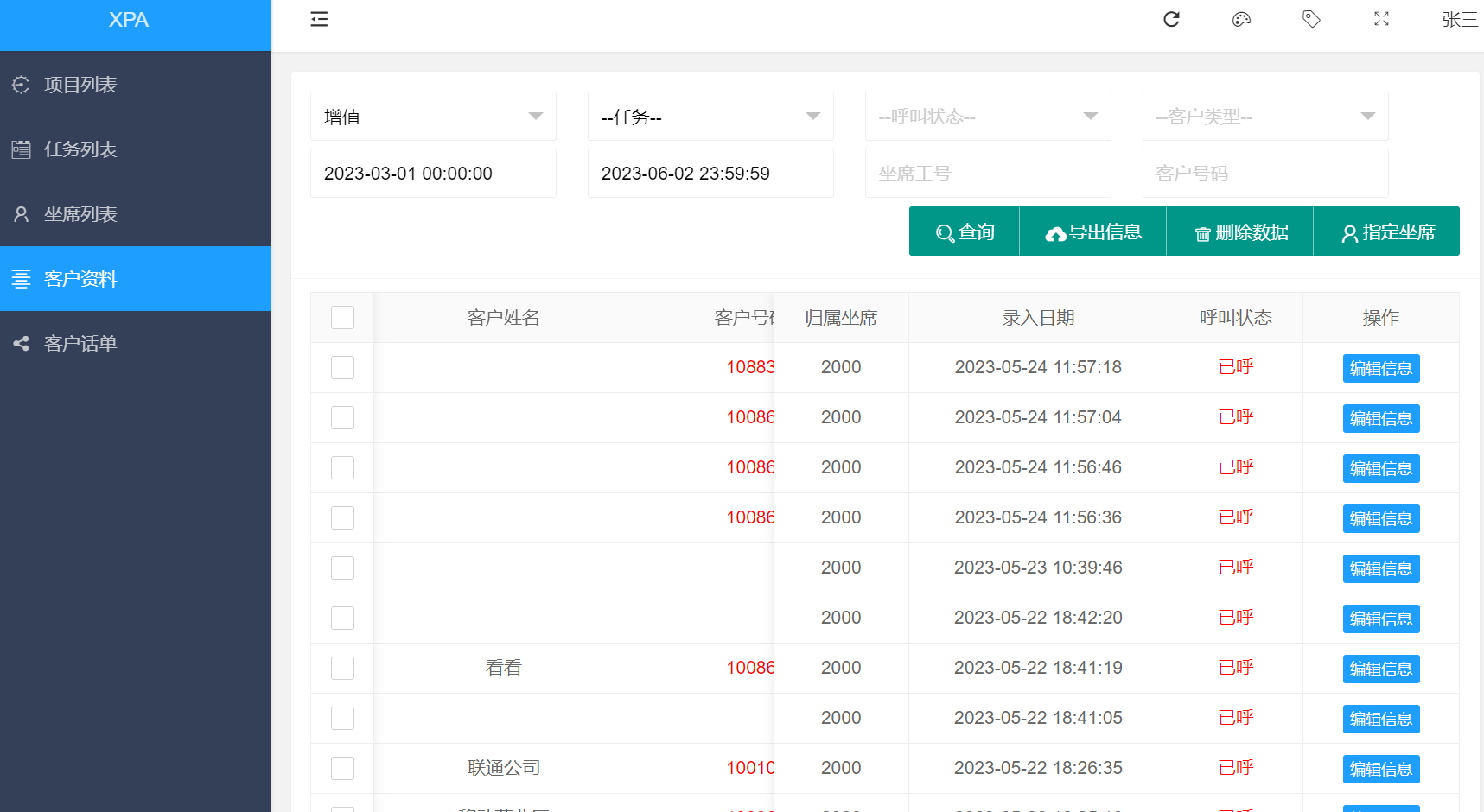This screenshot has width=1484, height=812.
Task: Toggle fullscreen with the expand icon
Action: point(1381,19)
